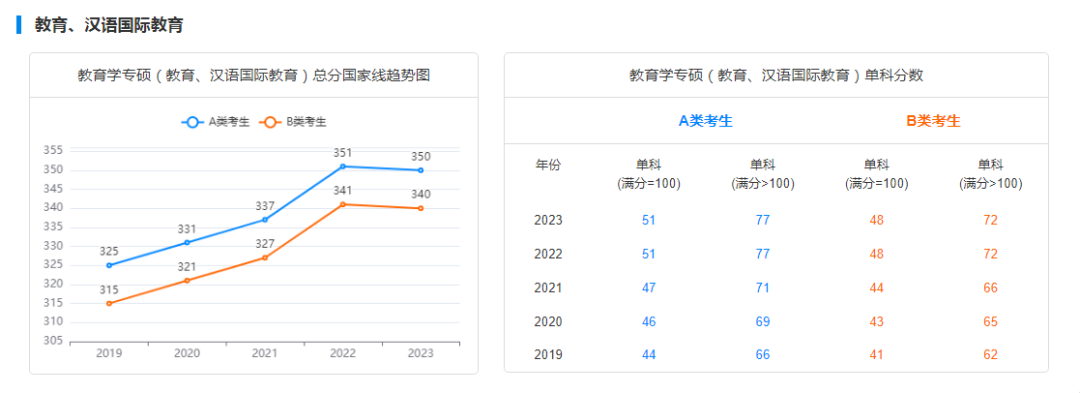Click A类 score 69 in 2020 row
This screenshot has height=393, width=1080.
coord(762,321)
